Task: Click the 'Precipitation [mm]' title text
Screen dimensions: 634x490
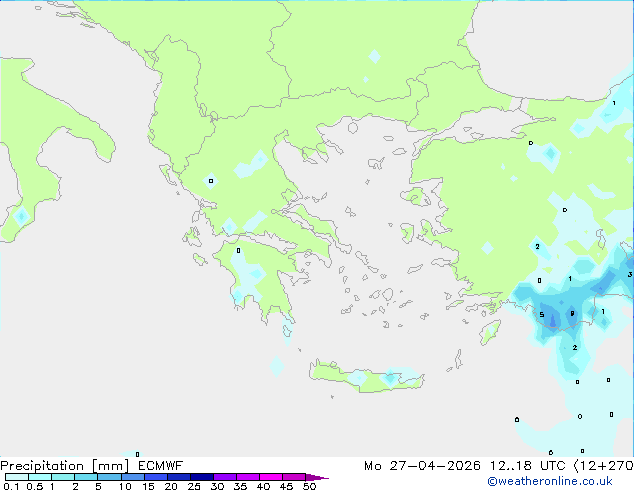Action: tap(65, 466)
